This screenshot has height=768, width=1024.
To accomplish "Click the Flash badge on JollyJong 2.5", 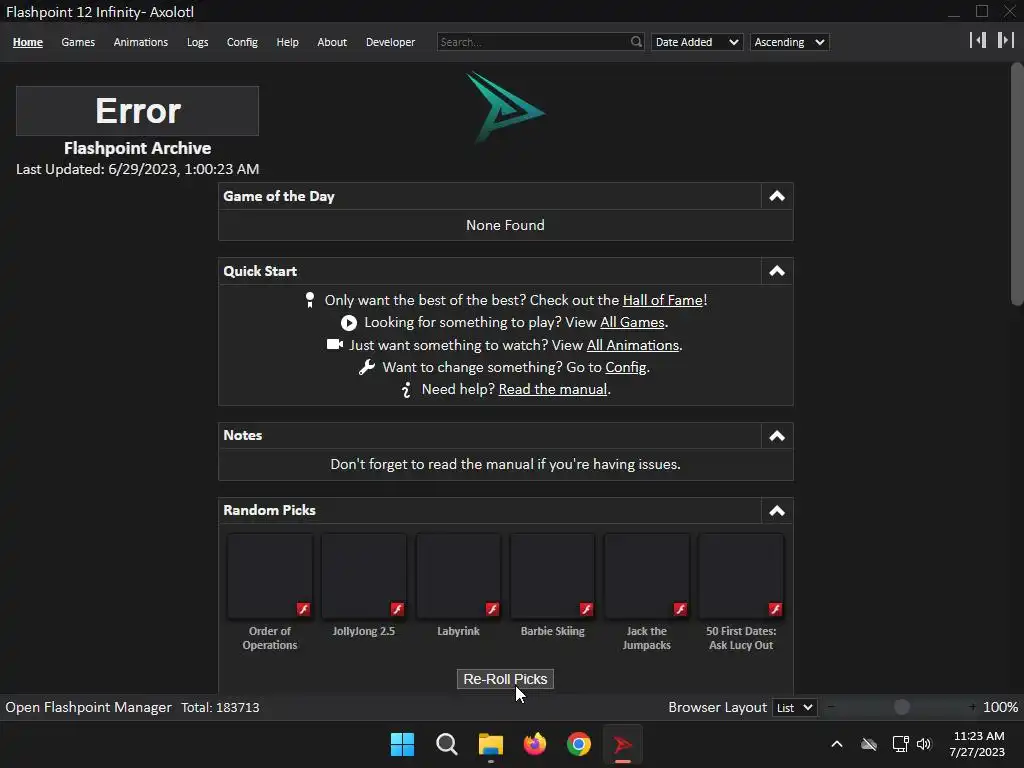I will 397,609.
